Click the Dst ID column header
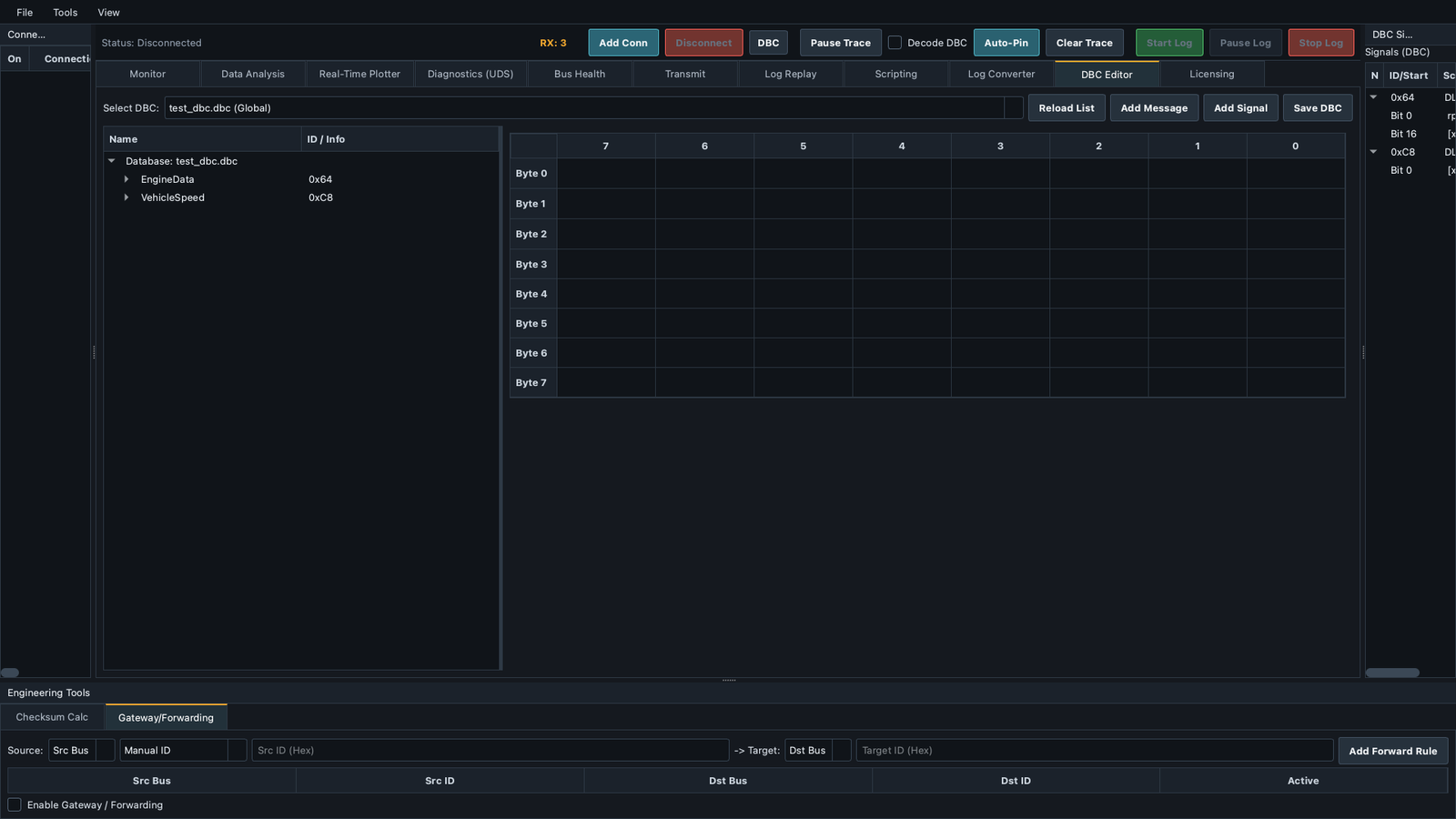Screen dimensions: 1456x819 click(x=1016, y=781)
